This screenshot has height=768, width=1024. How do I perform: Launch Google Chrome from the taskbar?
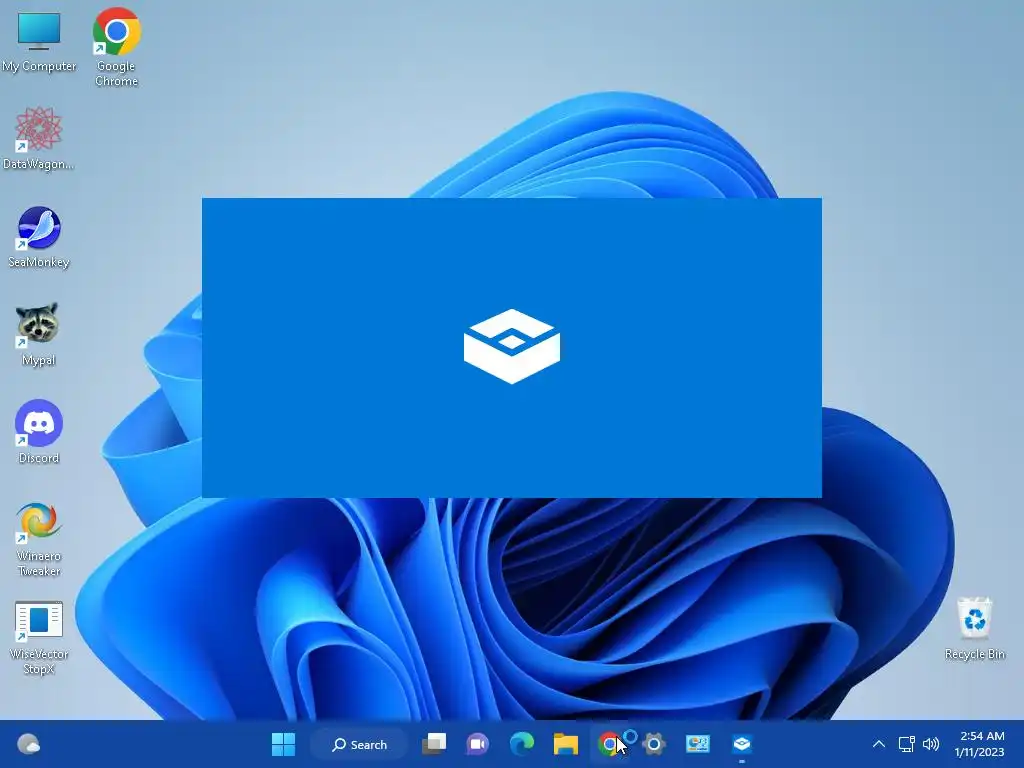pyautogui.click(x=609, y=744)
